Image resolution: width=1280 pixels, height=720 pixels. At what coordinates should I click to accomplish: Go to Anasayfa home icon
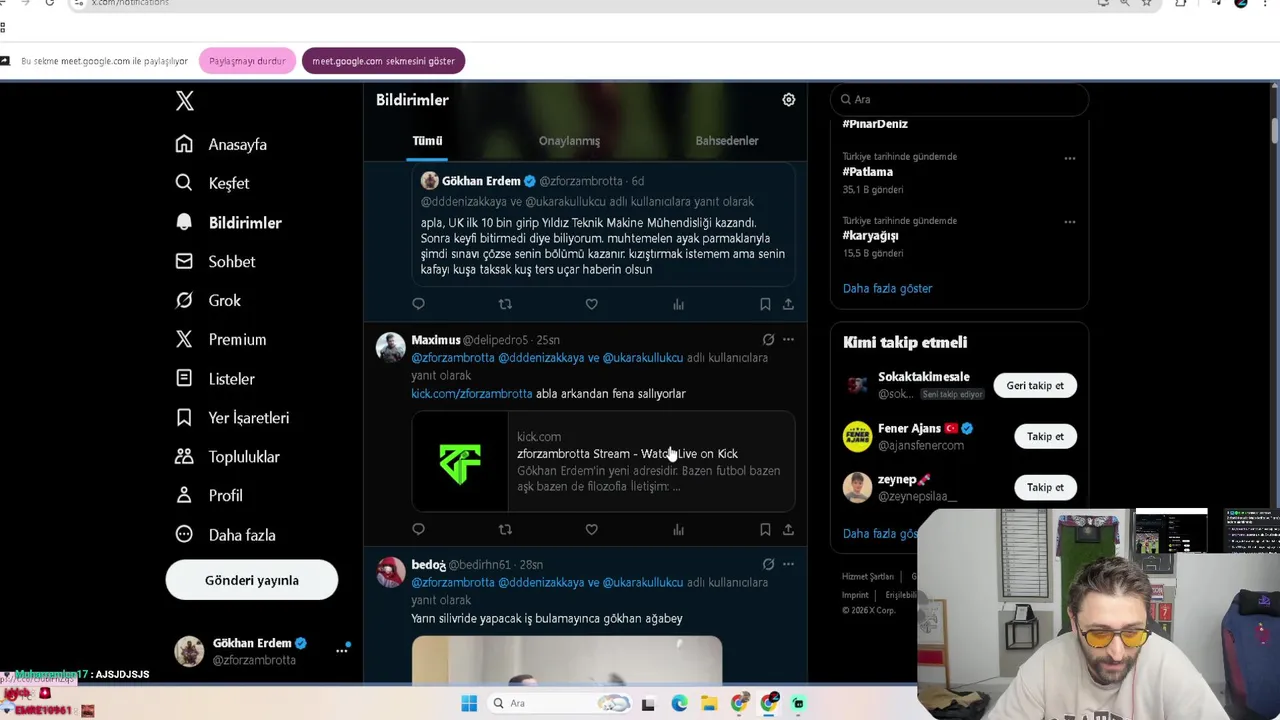point(184,144)
